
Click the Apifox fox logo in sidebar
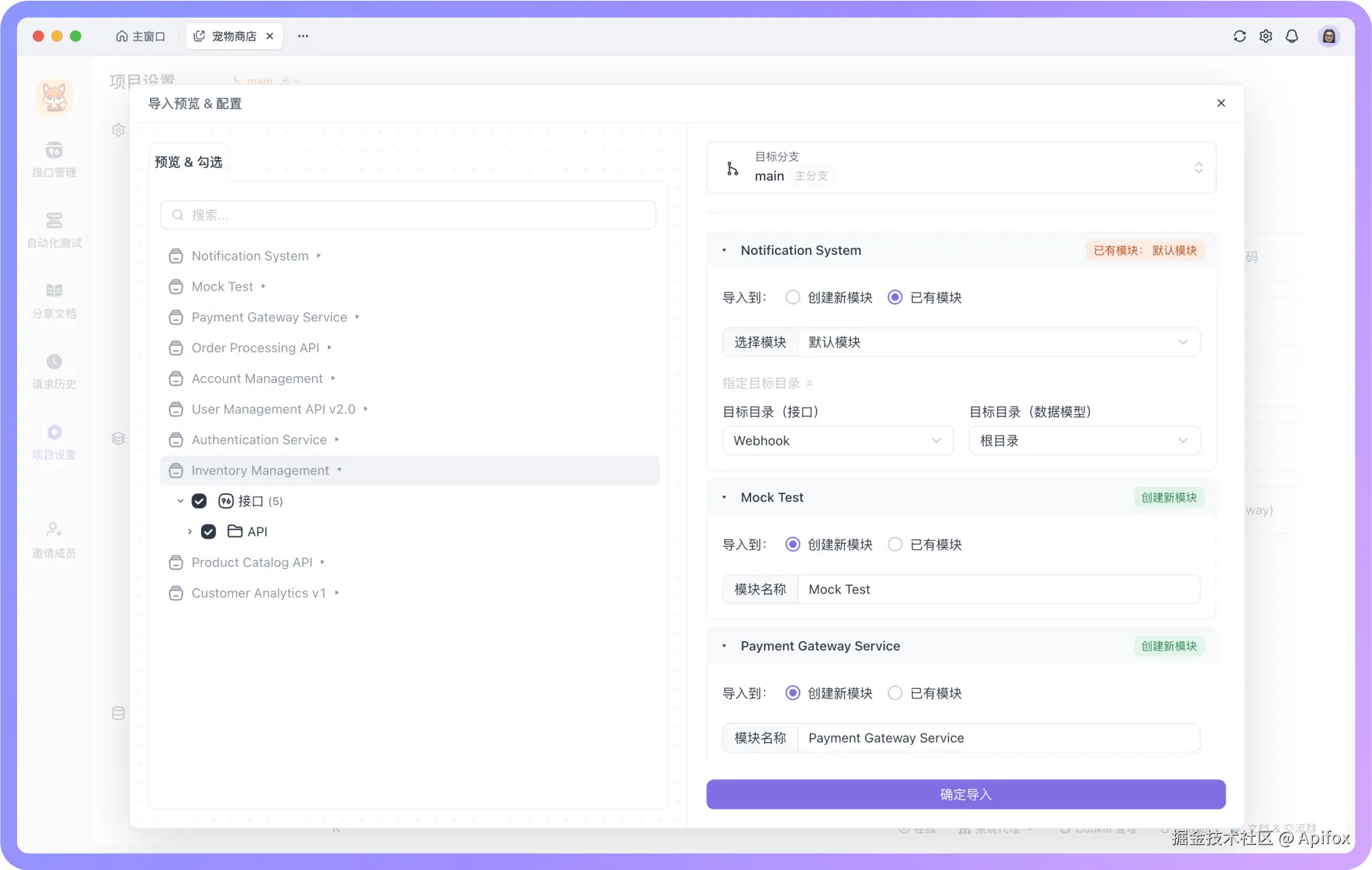55,97
